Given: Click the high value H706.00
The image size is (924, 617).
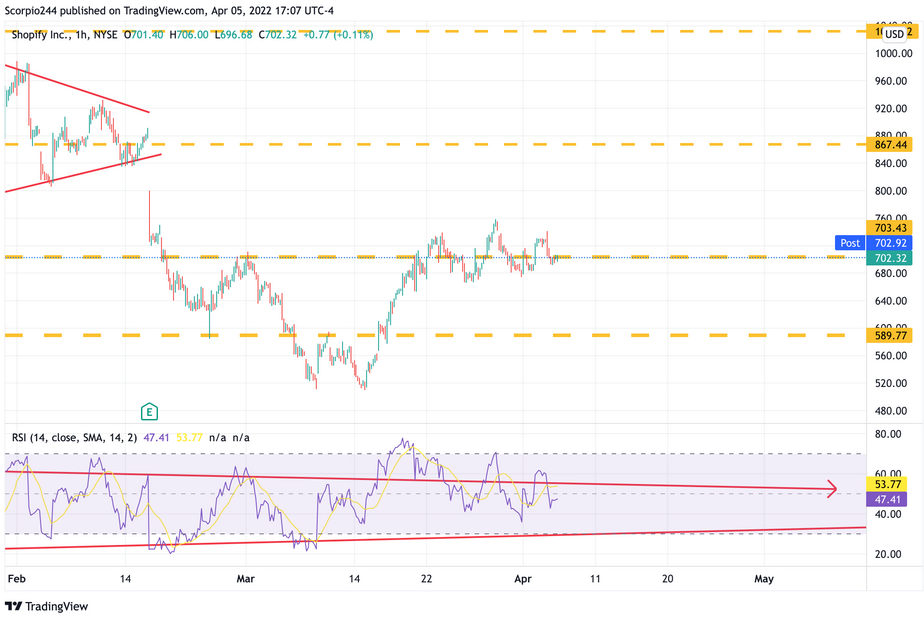Looking at the screenshot, I should (x=189, y=35).
